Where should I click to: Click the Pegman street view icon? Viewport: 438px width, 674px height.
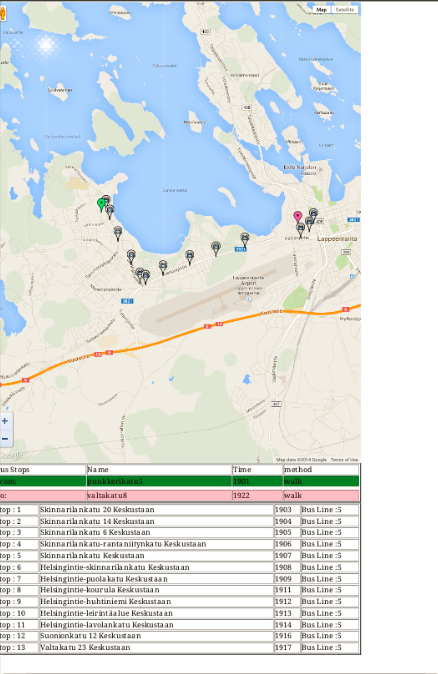tap(3, 13)
